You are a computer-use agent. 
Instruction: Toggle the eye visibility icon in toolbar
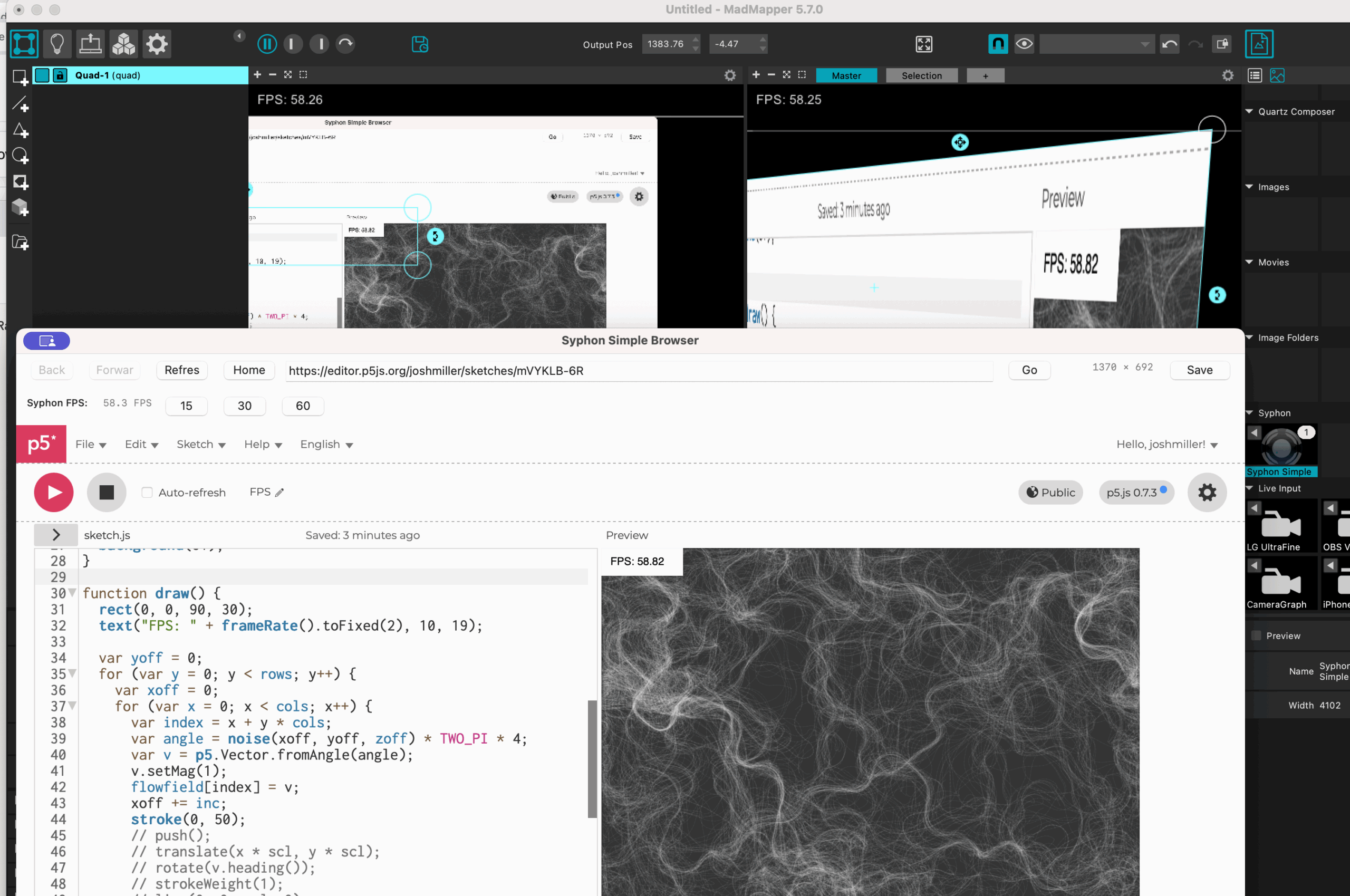coord(1024,44)
